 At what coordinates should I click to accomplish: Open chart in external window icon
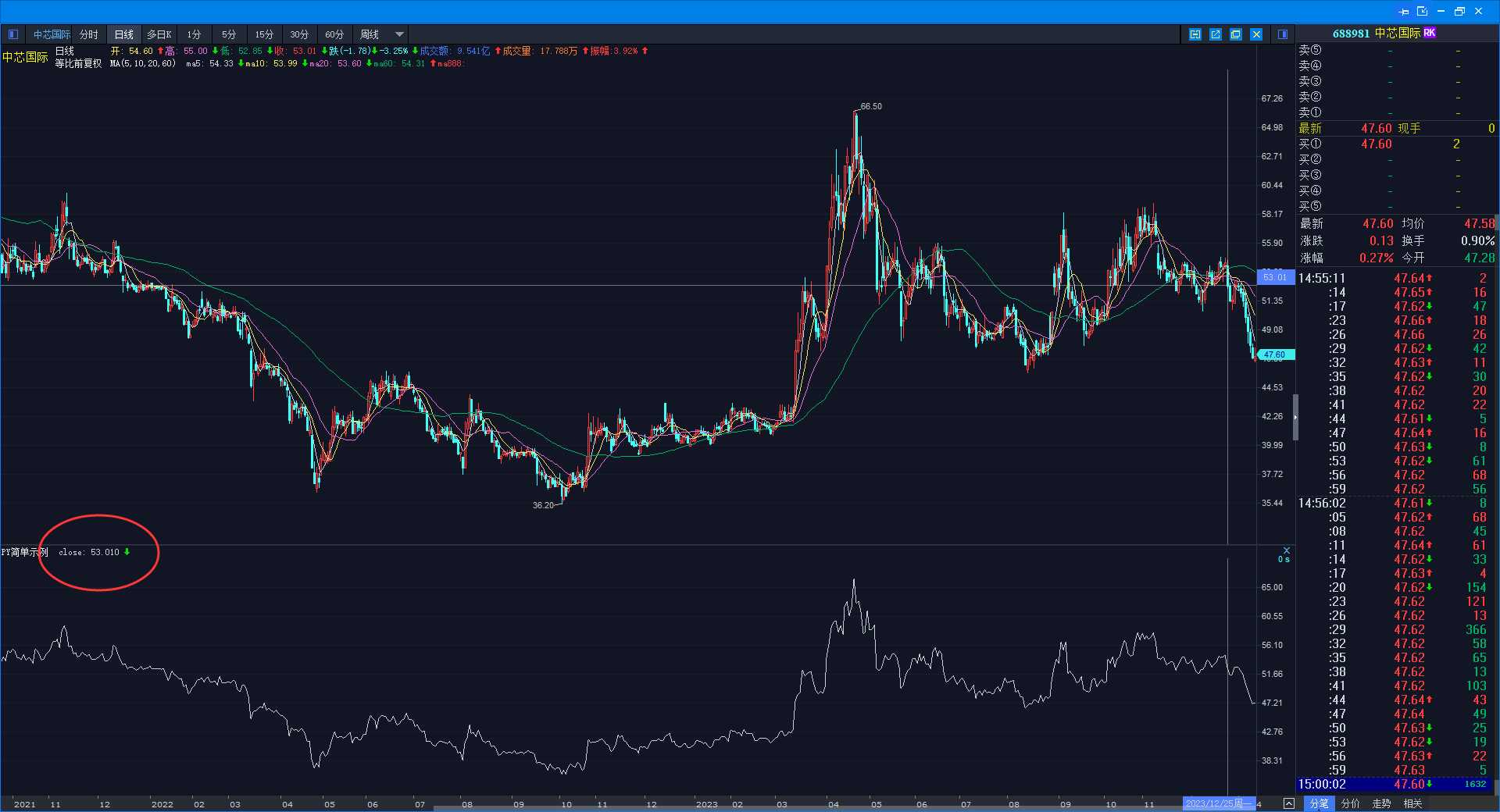pyautogui.click(x=1215, y=34)
